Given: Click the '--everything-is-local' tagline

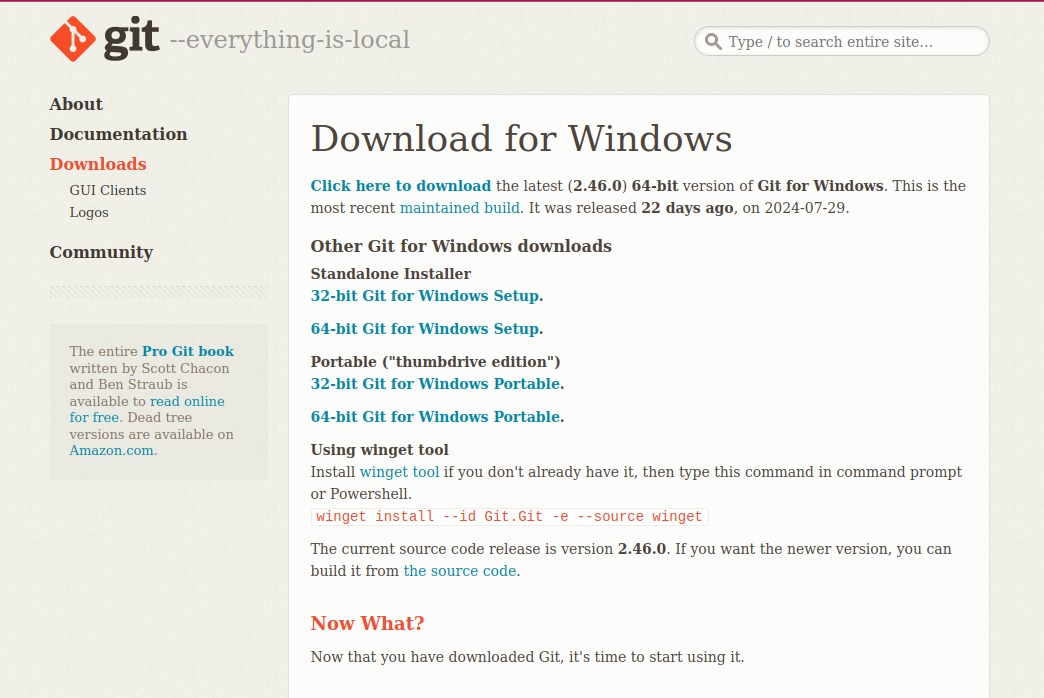Looking at the screenshot, I should (290, 40).
